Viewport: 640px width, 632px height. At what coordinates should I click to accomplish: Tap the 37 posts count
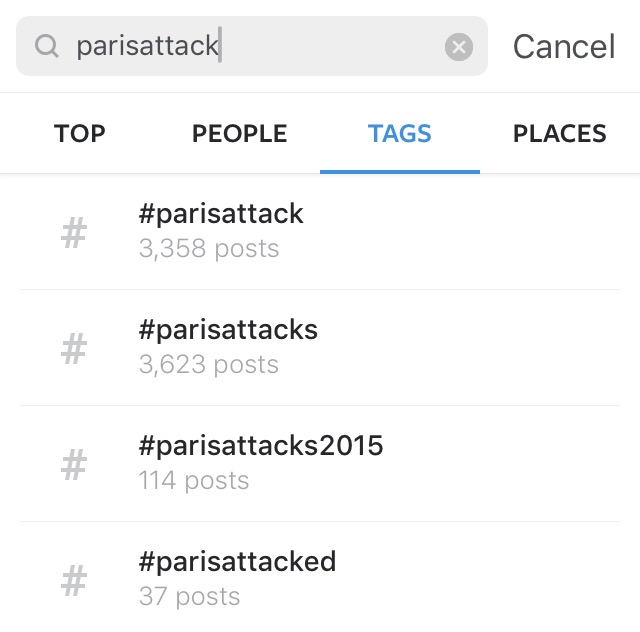[190, 597]
